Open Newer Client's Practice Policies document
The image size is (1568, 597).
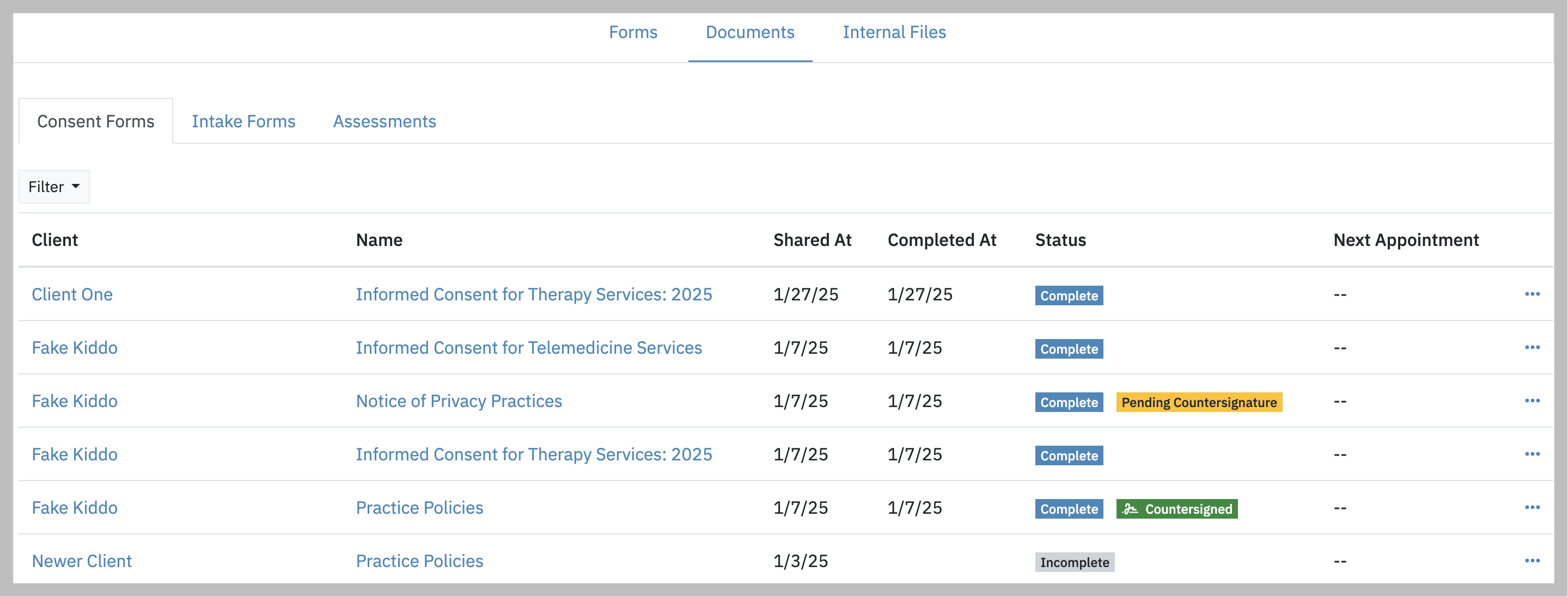click(419, 561)
